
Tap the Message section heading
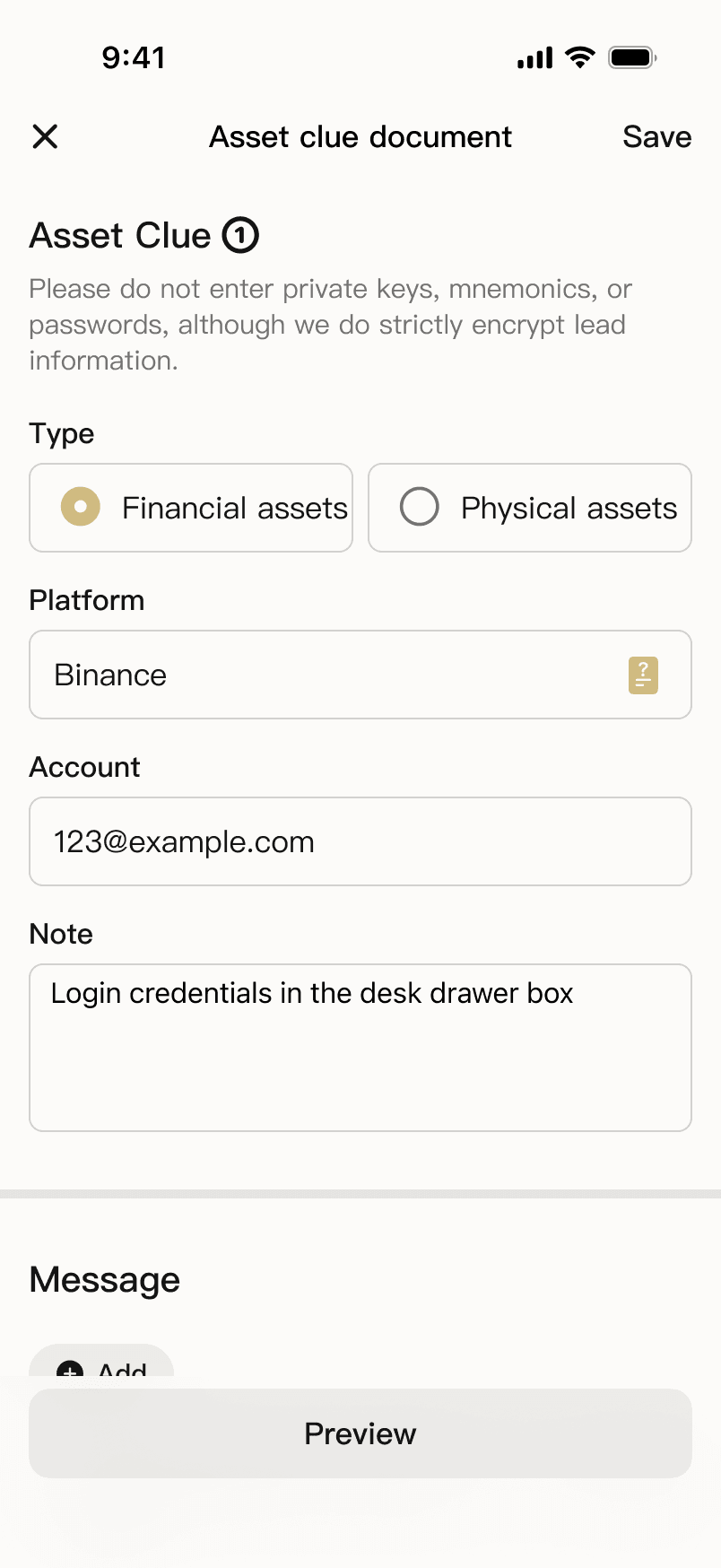105,1279
